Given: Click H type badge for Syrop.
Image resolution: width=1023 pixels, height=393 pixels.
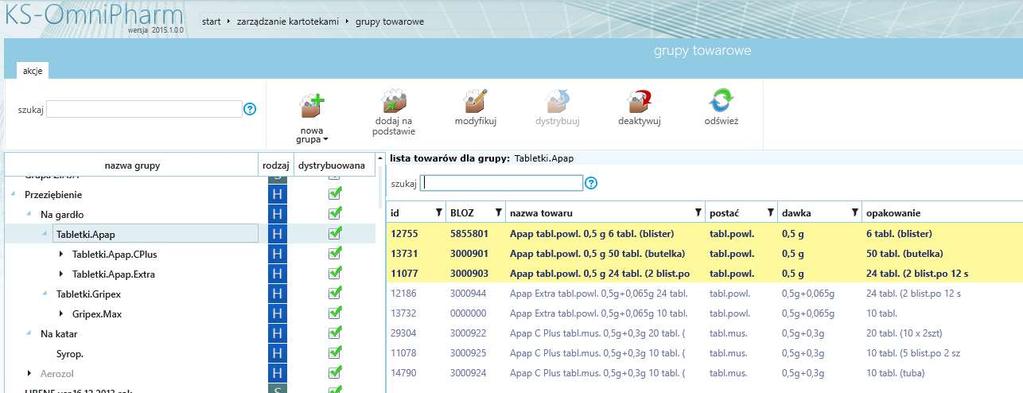Looking at the screenshot, I should 277,353.
